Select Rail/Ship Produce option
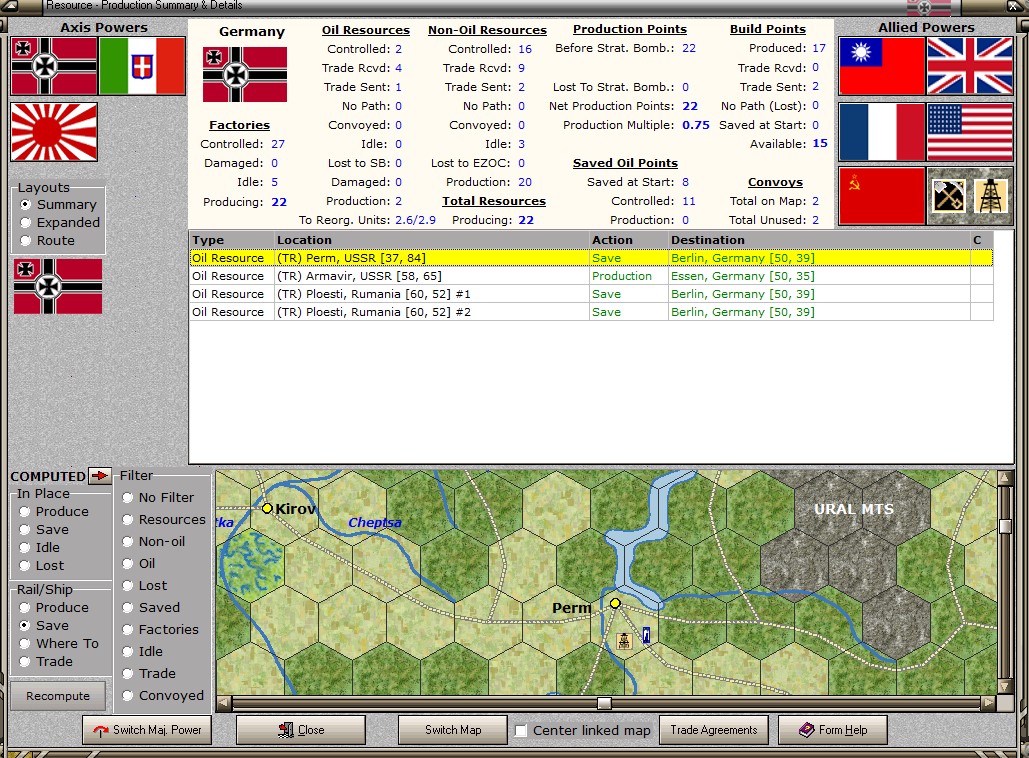The height and width of the screenshot is (758, 1029). pos(54,608)
